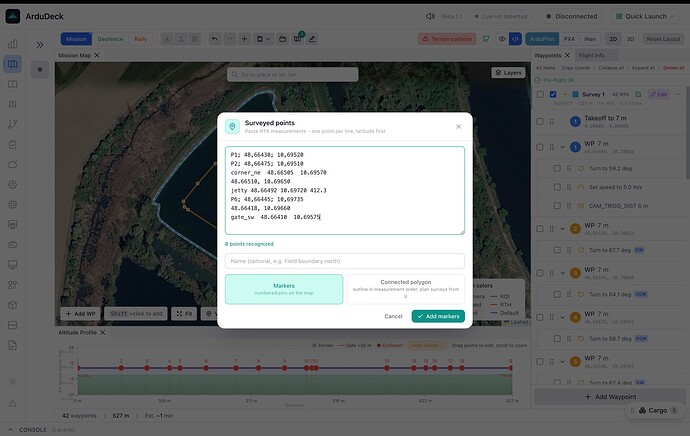Select Connected polygon mode option
The width and height of the screenshot is (690, 436).
406,289
